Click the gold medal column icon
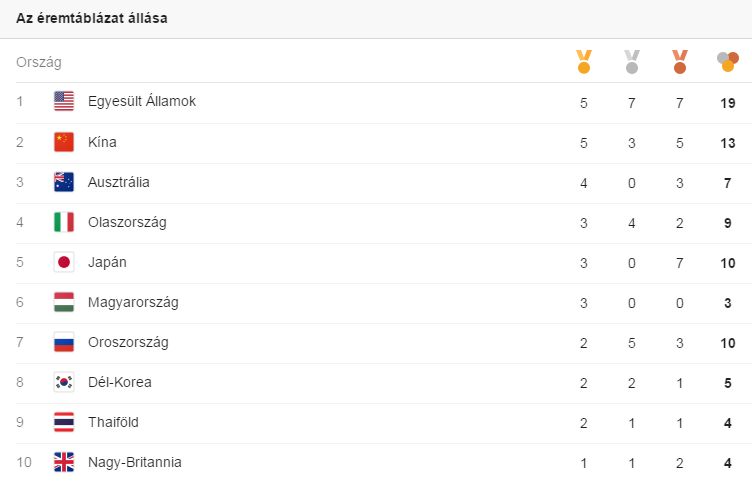The height and width of the screenshot is (483, 752). [x=584, y=62]
